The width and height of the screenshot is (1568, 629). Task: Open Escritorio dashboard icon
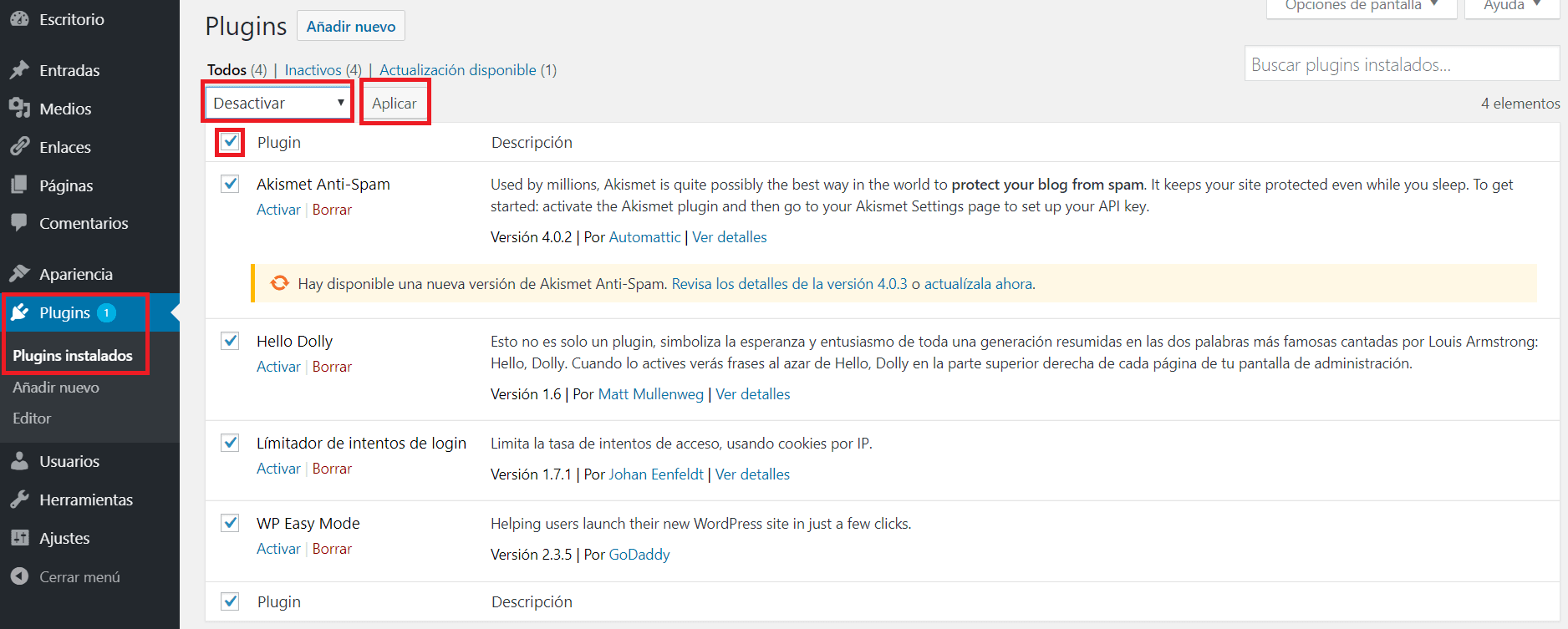point(19,19)
